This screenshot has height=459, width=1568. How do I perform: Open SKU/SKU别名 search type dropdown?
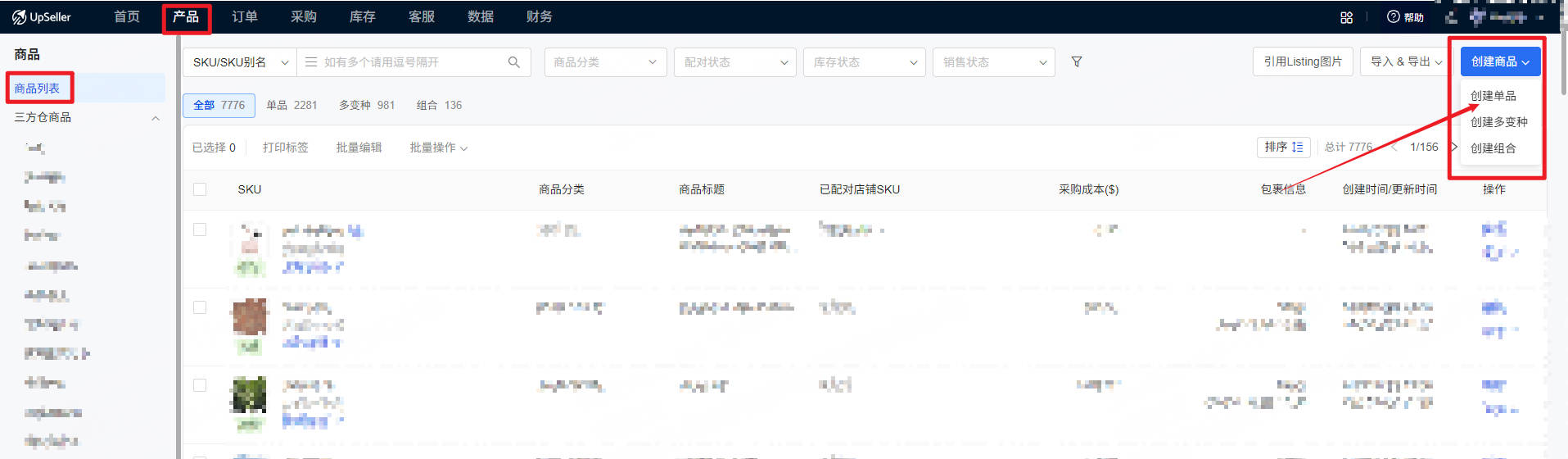tap(240, 62)
